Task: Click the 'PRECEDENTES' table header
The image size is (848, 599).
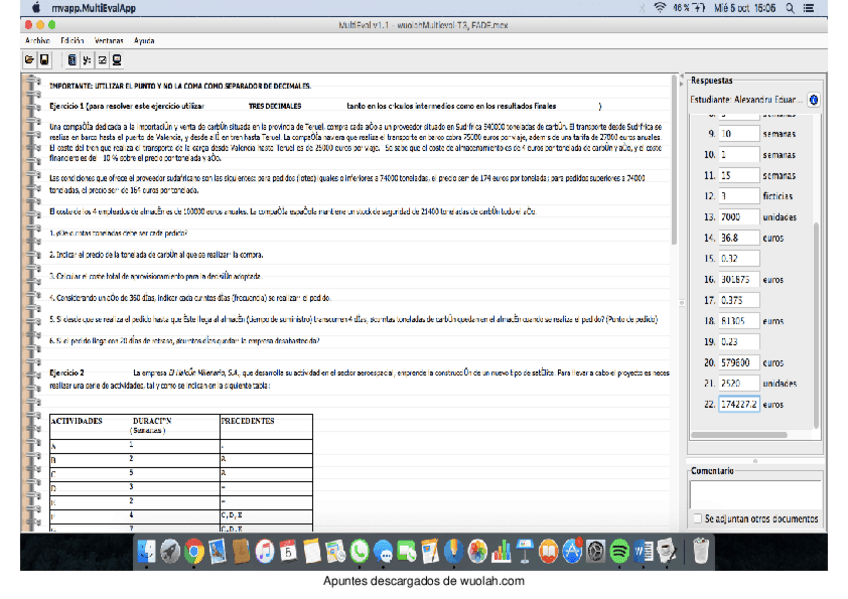Action: [248, 421]
